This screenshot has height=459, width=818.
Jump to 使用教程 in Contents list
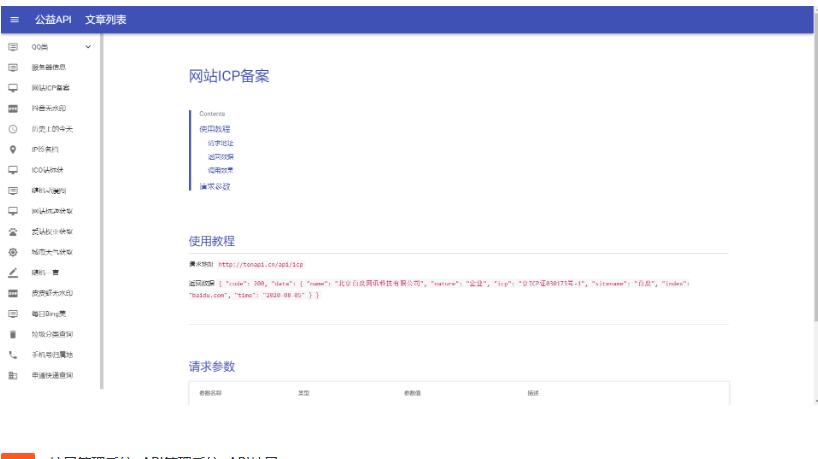(x=214, y=129)
